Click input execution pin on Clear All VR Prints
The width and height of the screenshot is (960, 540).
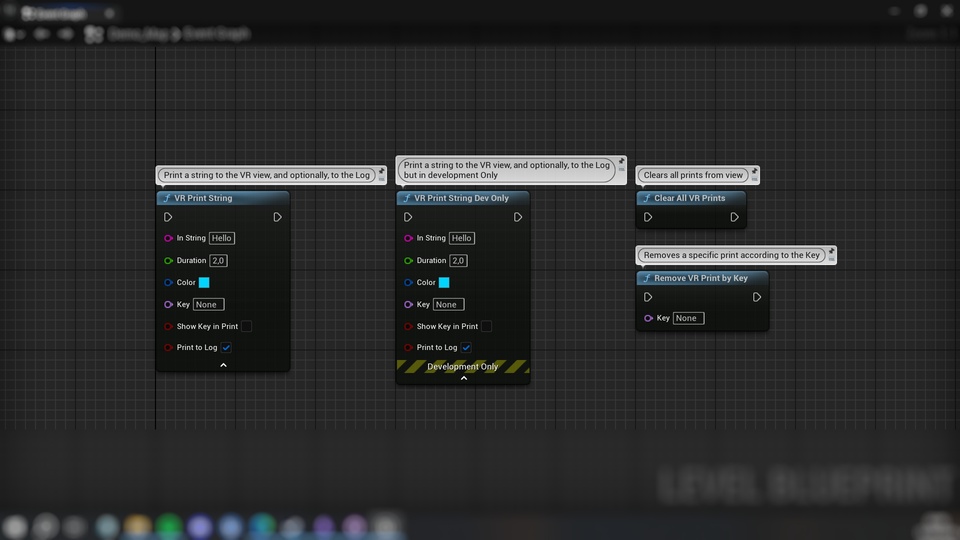(648, 217)
